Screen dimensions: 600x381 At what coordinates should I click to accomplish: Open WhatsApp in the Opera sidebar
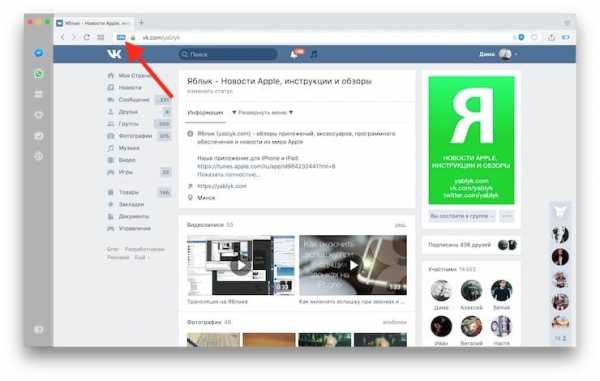pos(39,74)
